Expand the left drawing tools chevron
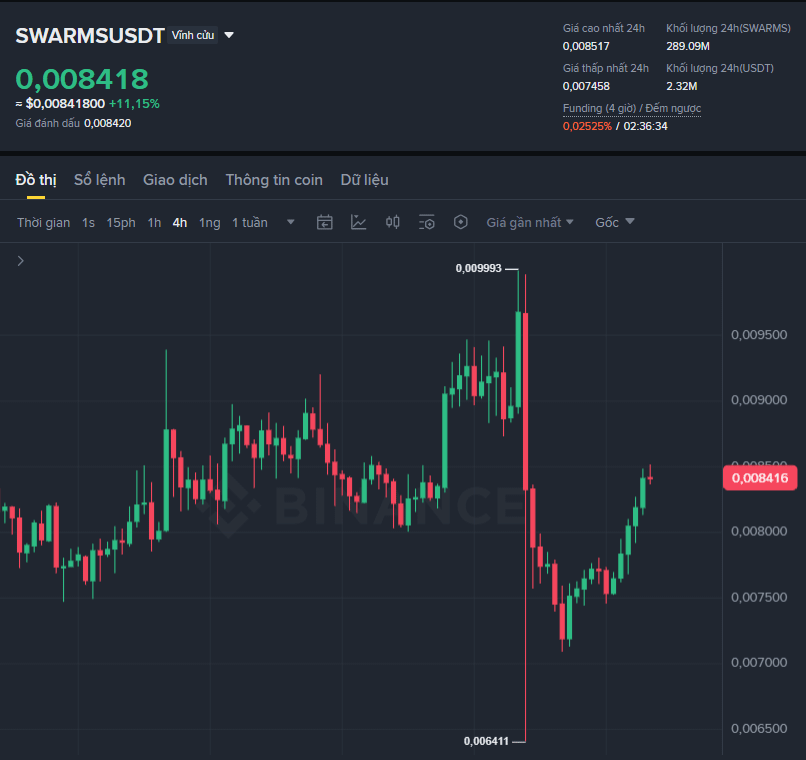 click(x=21, y=261)
